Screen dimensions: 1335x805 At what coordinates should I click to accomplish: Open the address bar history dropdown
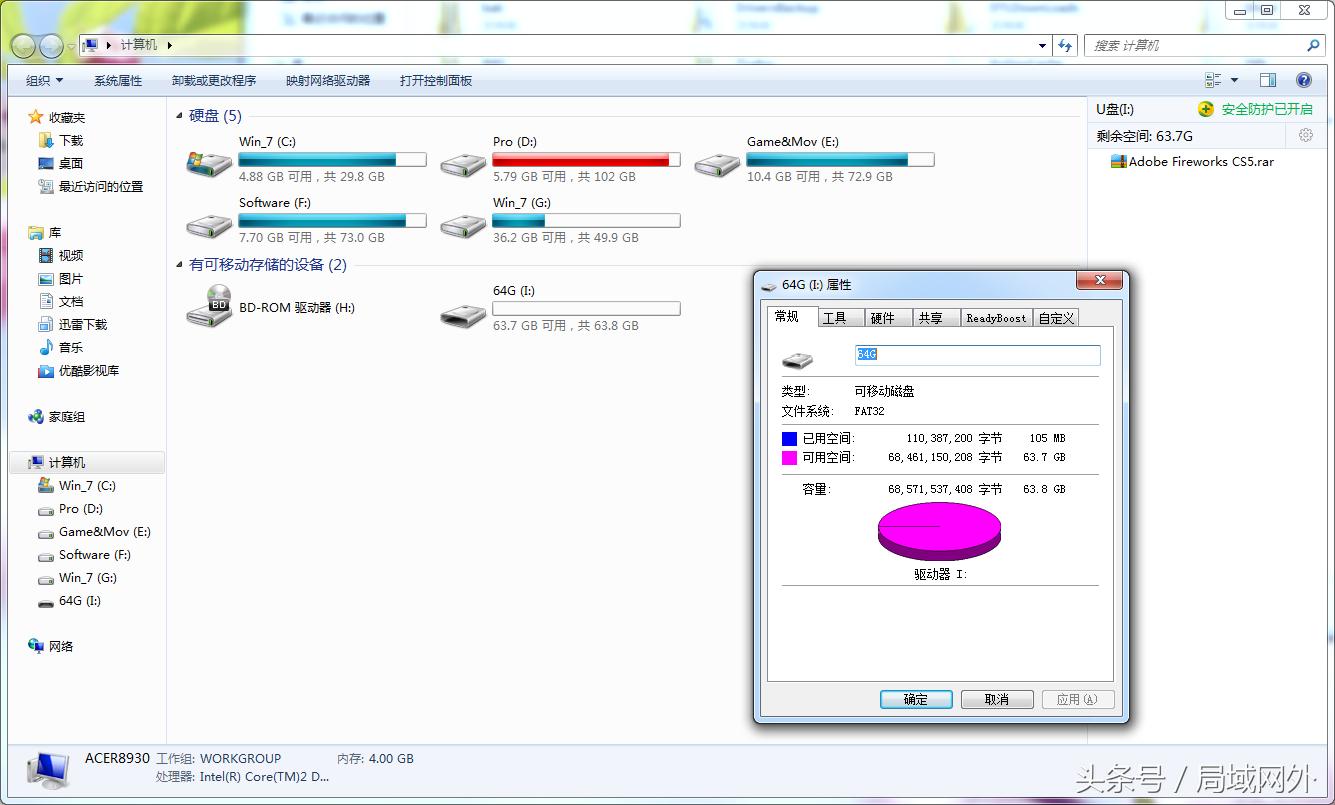click(1042, 45)
